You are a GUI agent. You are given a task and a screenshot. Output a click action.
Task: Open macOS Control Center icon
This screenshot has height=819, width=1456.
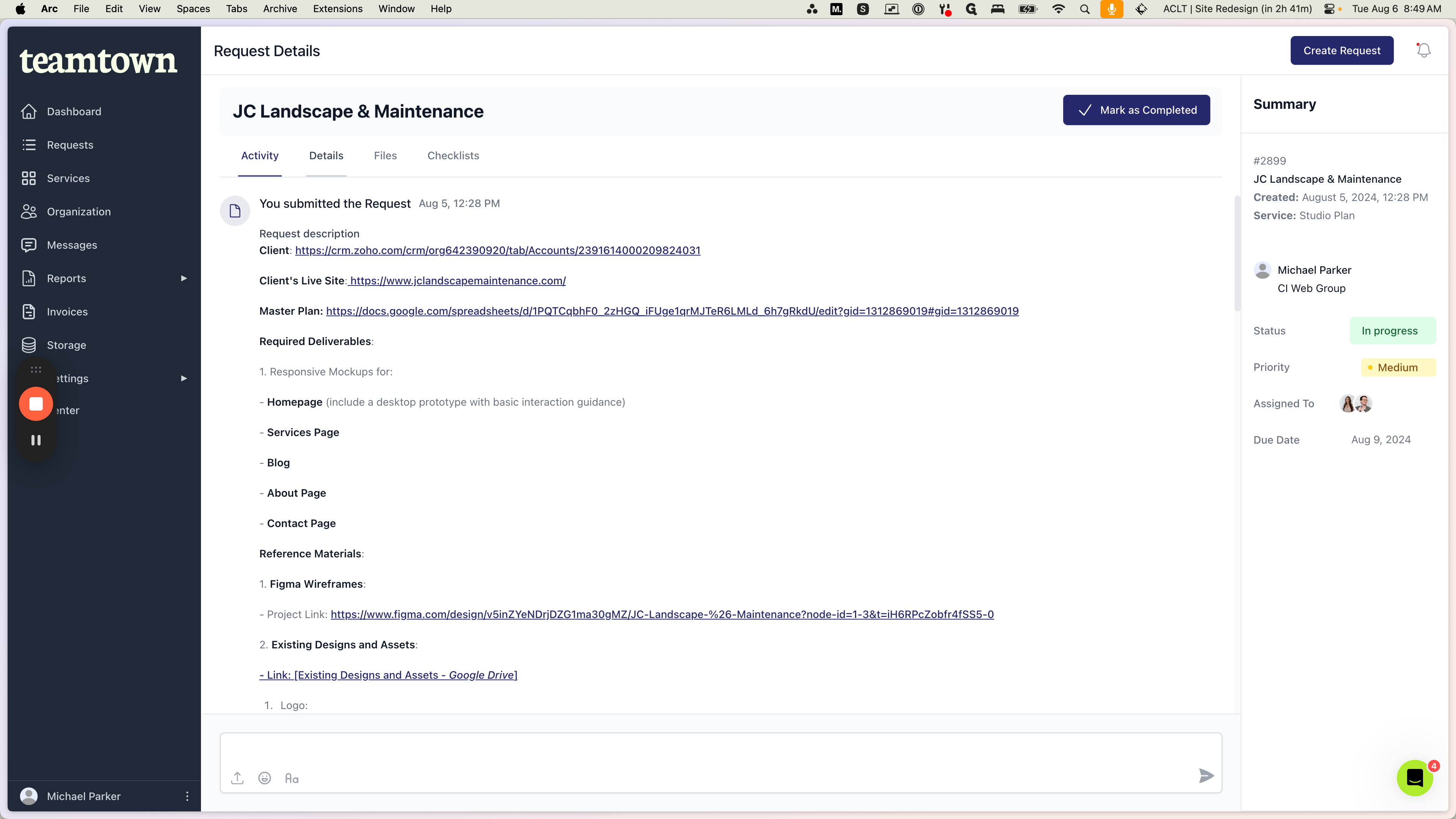(x=1329, y=8)
